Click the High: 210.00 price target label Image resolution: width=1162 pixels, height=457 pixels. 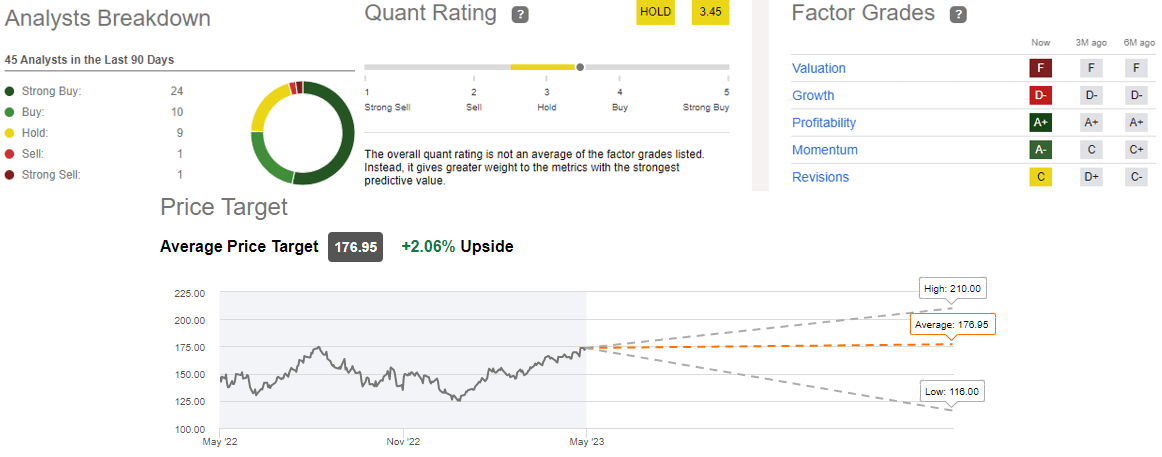click(x=952, y=289)
